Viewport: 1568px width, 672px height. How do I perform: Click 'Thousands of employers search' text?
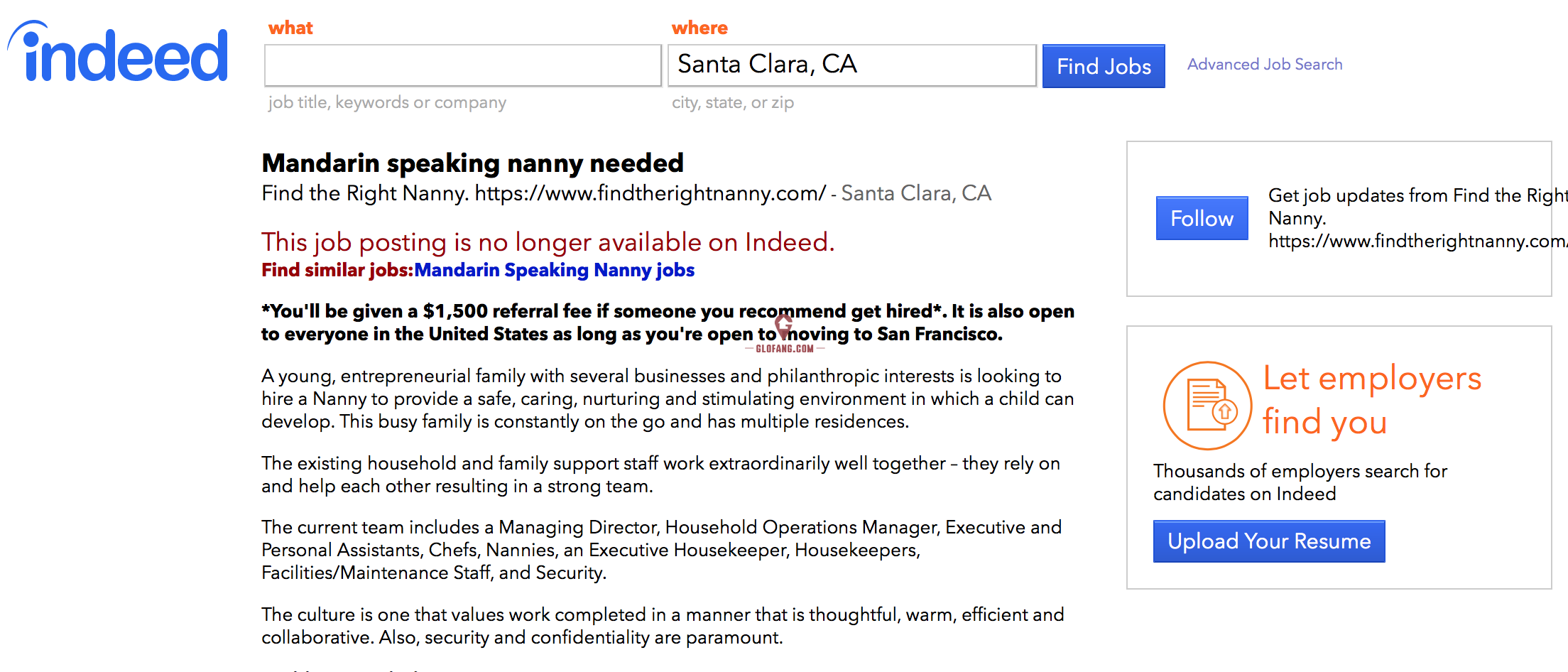tap(1300, 482)
